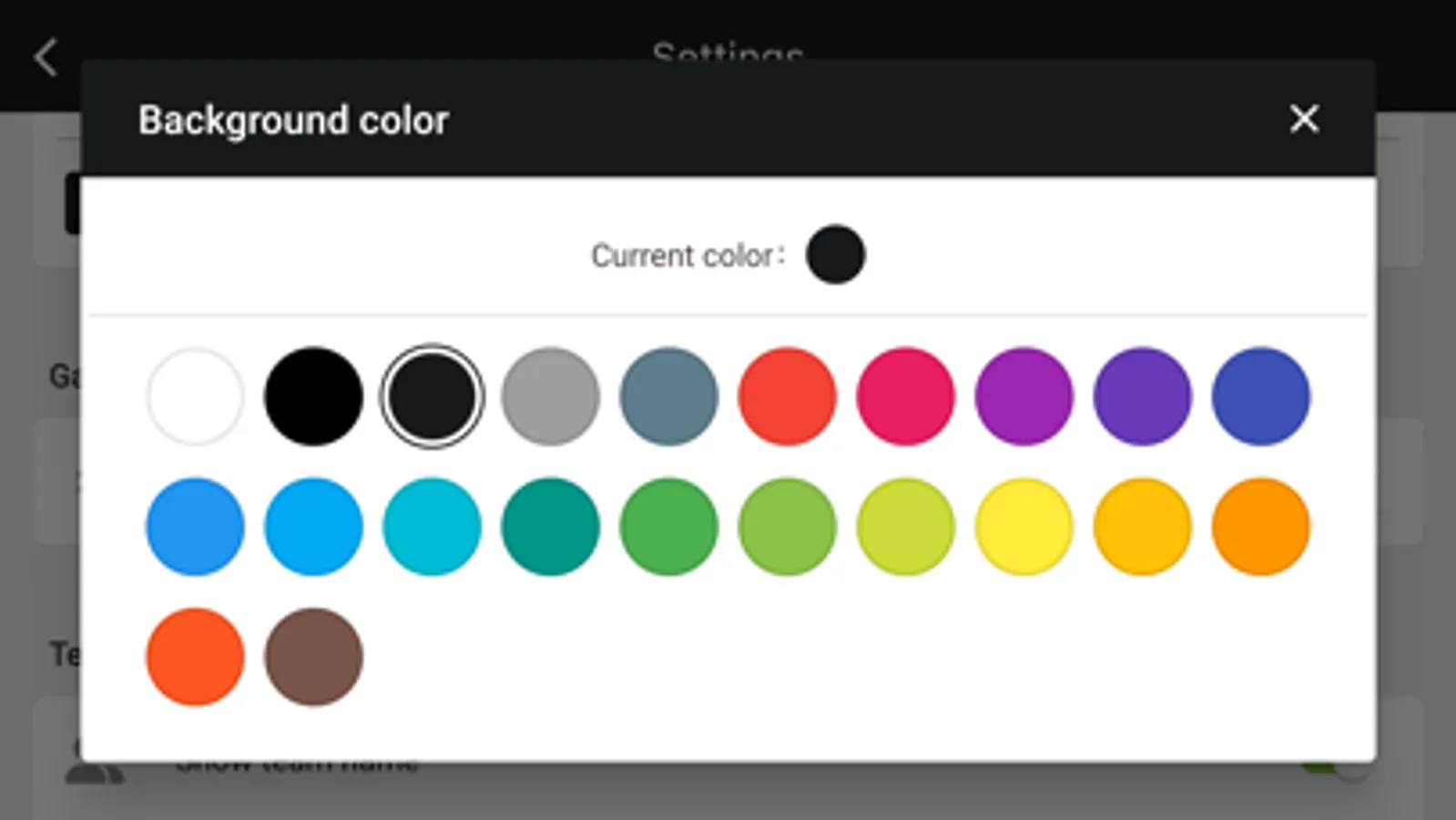Choose the ringed dark charcoal swatch
The height and width of the screenshot is (820, 1456).
(x=432, y=396)
